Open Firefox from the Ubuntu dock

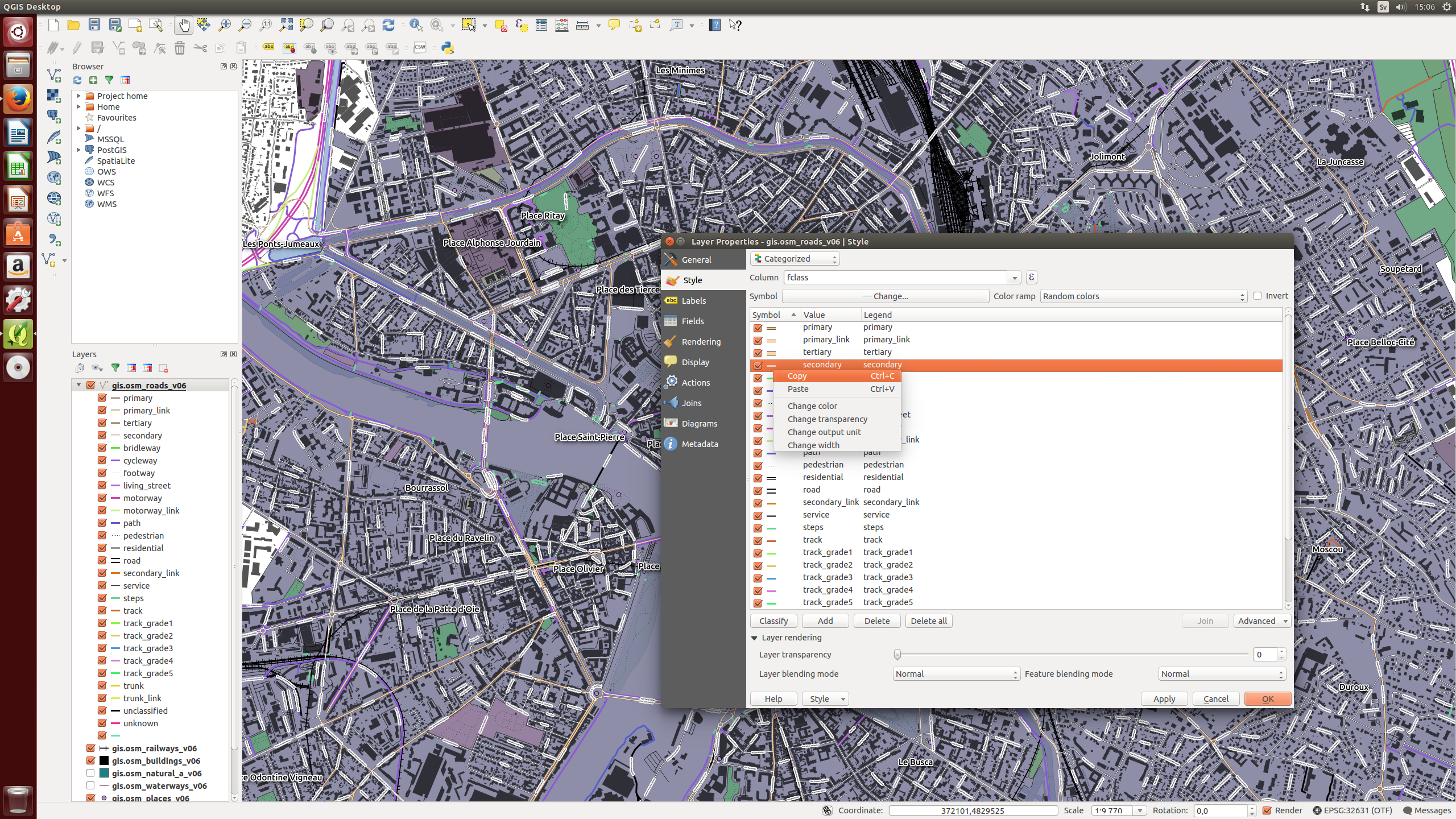[x=18, y=99]
